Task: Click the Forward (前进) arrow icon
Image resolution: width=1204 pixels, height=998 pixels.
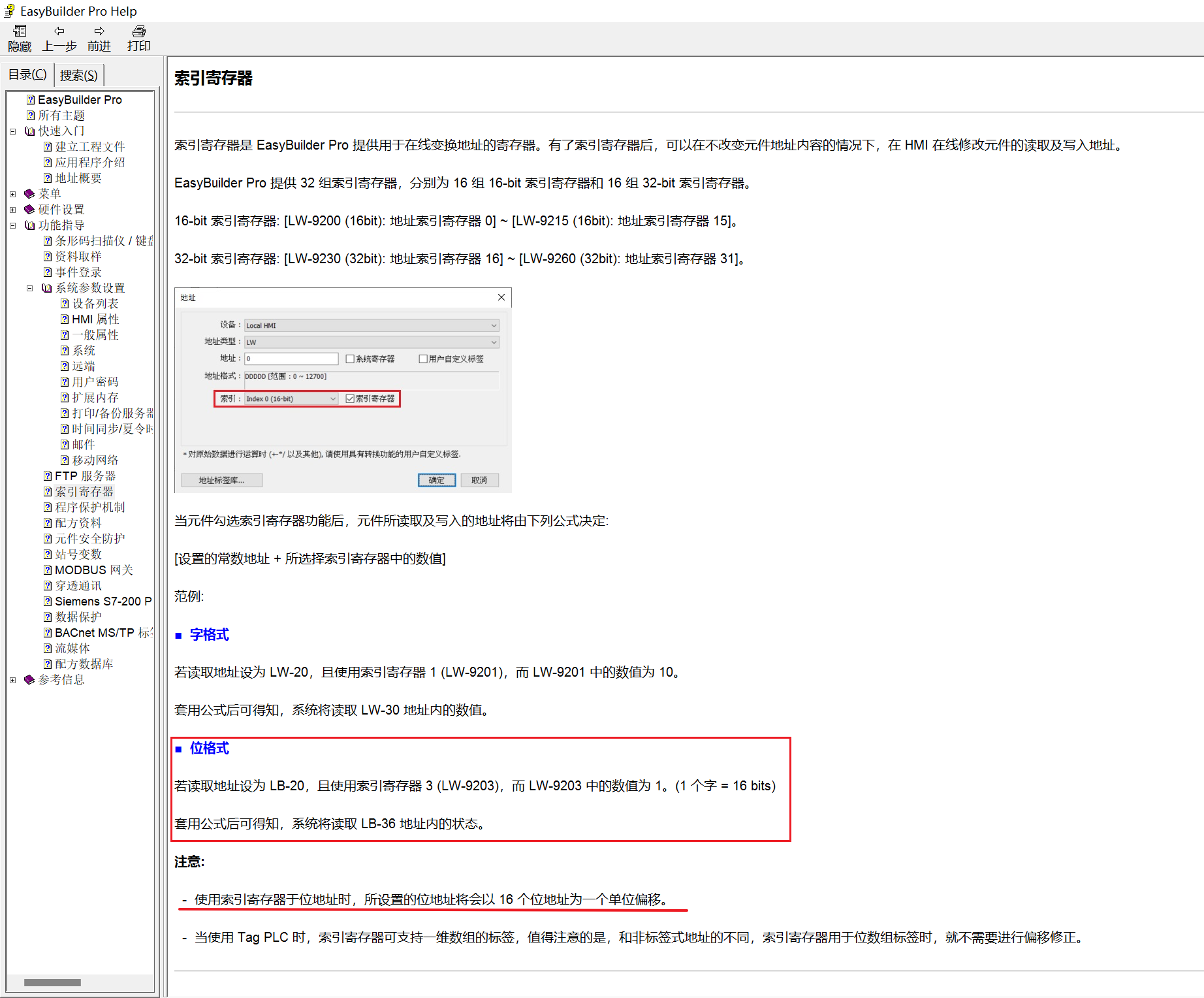Action: tap(99, 31)
